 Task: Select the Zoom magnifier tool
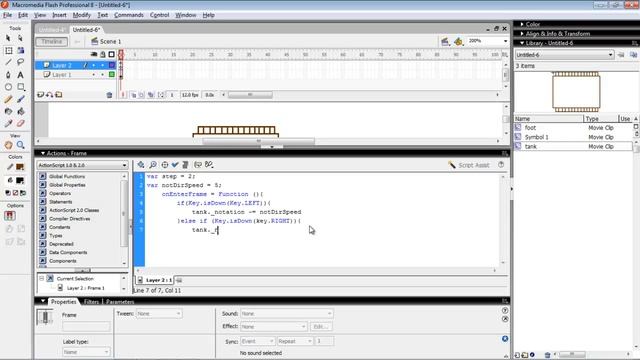click(20, 145)
